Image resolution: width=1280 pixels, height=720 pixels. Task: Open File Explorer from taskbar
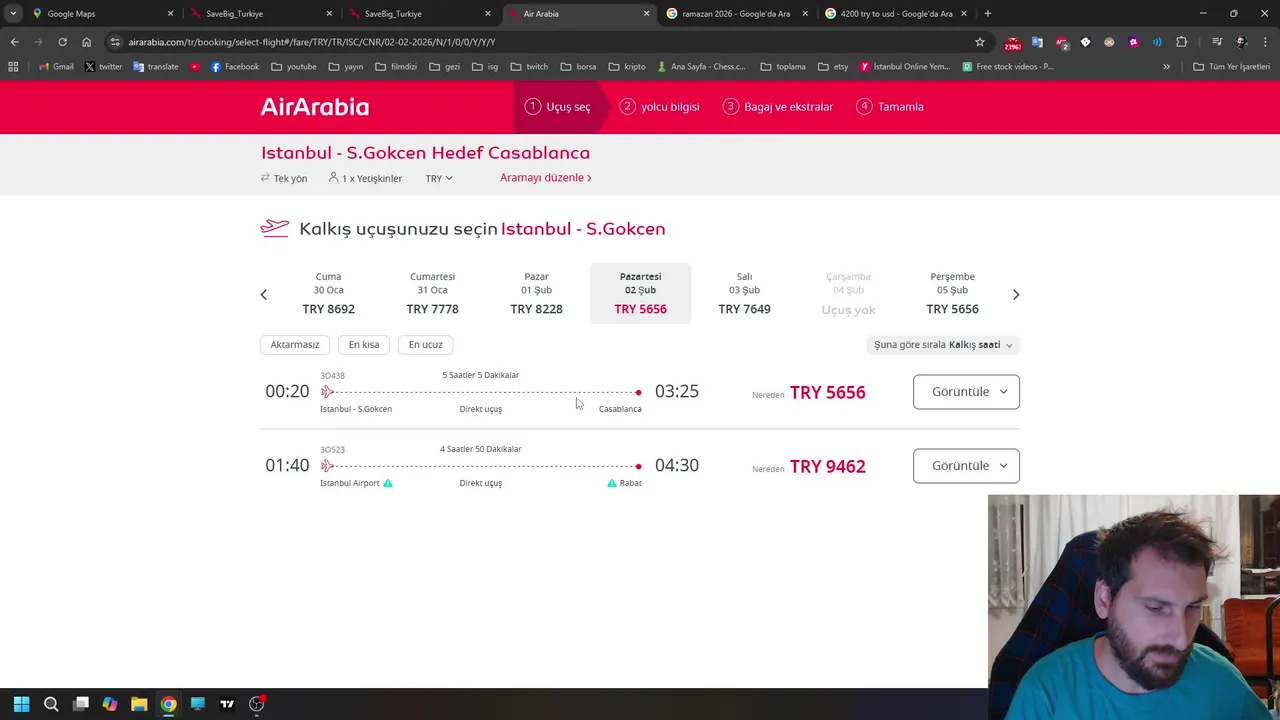tap(139, 704)
